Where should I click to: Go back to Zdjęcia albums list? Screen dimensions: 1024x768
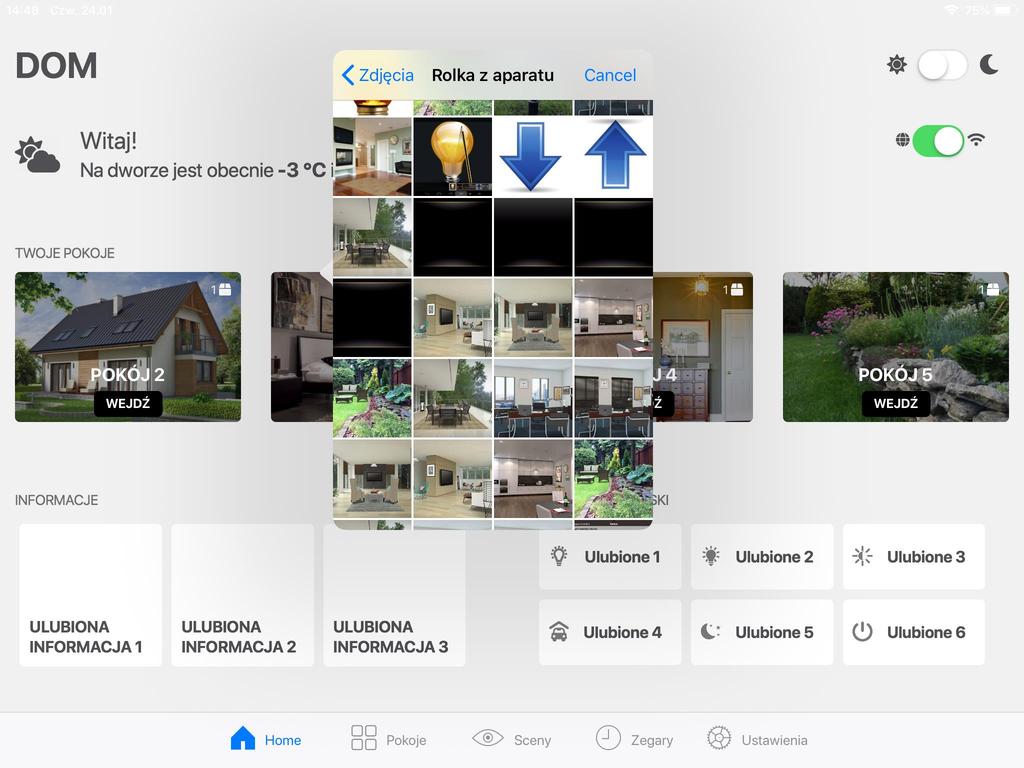[377, 75]
